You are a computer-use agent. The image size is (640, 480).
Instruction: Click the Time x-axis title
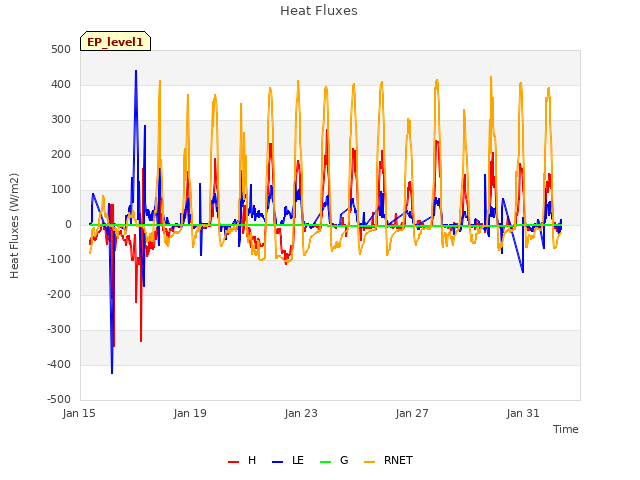tap(566, 429)
